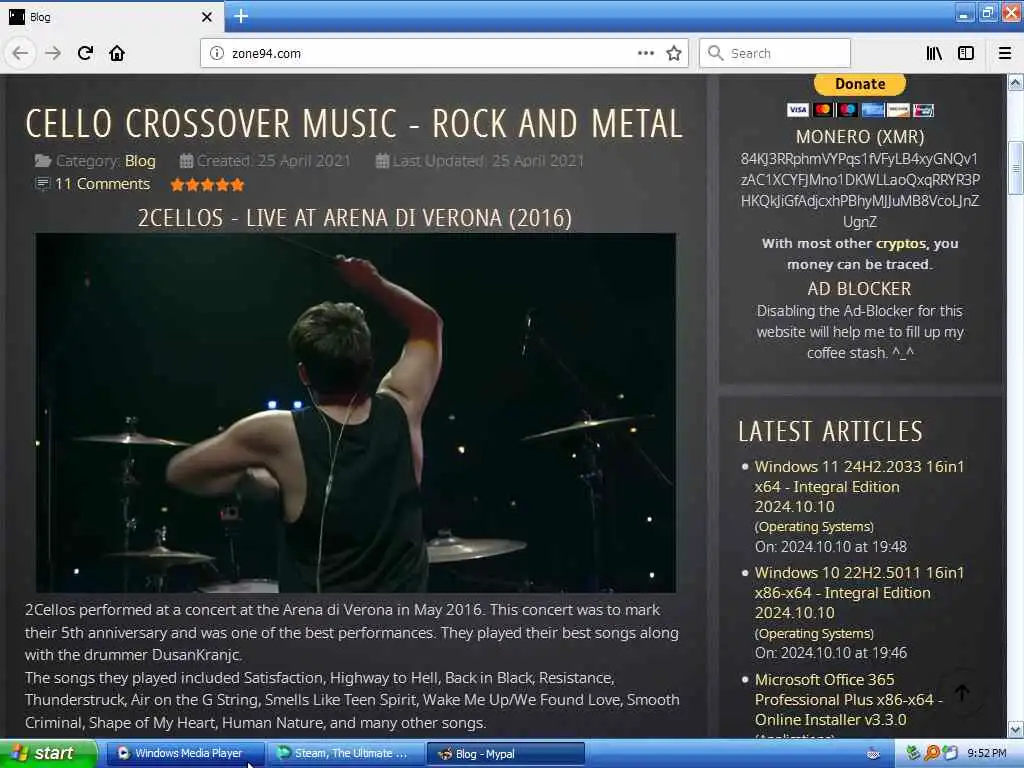Click the green safely remove hardware icon
The width and height of the screenshot is (1024, 768).
point(913,754)
